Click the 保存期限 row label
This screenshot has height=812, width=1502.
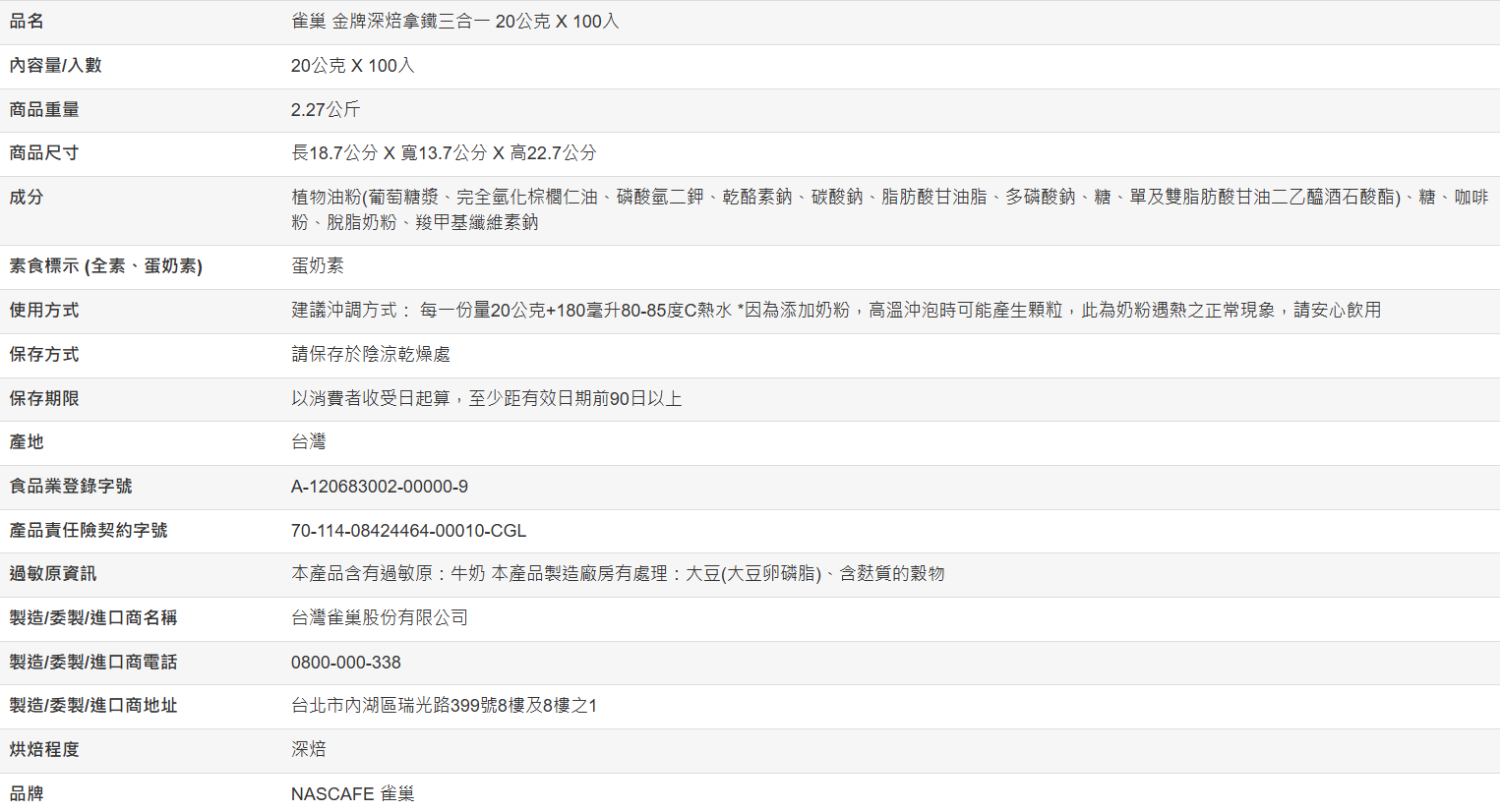pos(44,399)
